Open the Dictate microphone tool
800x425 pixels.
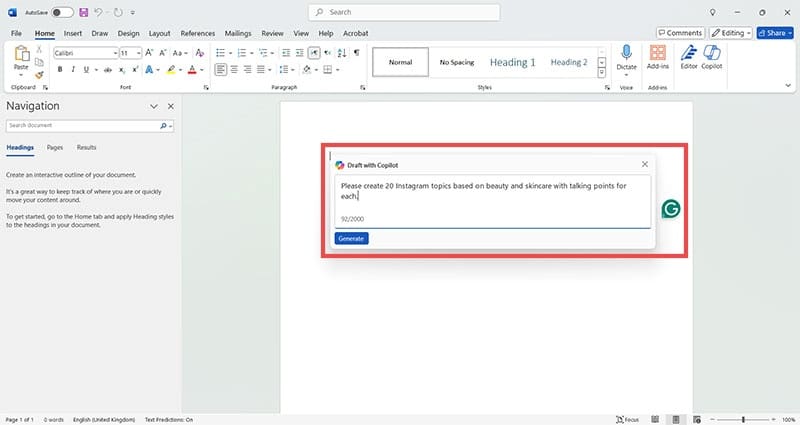click(x=627, y=57)
